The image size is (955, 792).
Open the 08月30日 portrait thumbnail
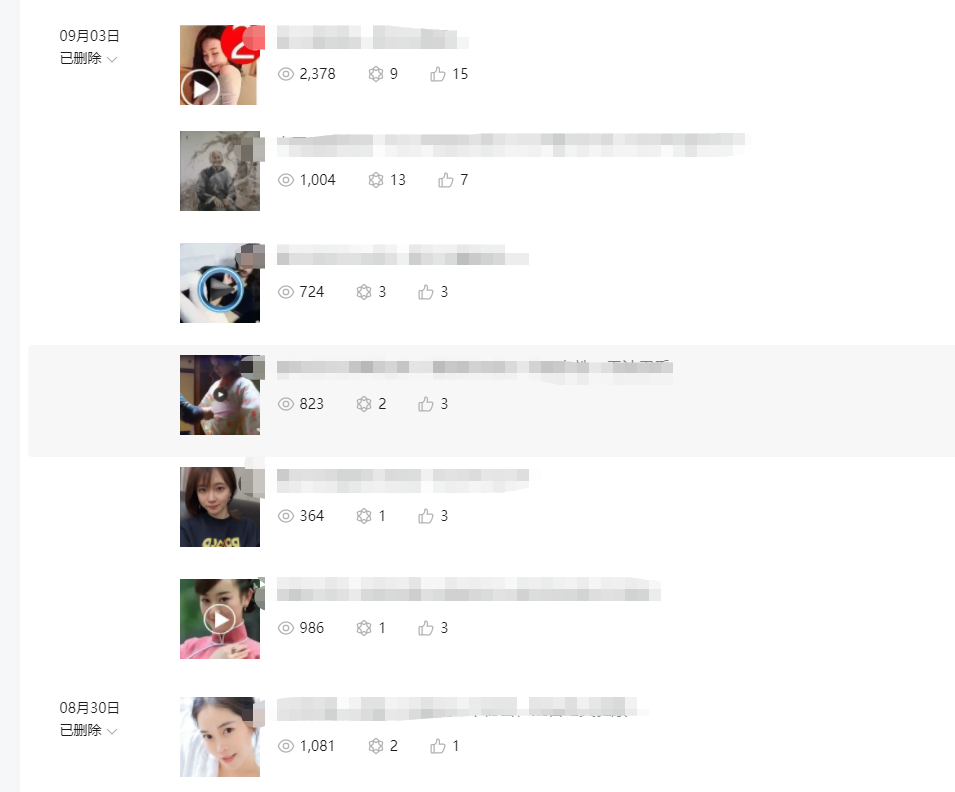point(220,737)
